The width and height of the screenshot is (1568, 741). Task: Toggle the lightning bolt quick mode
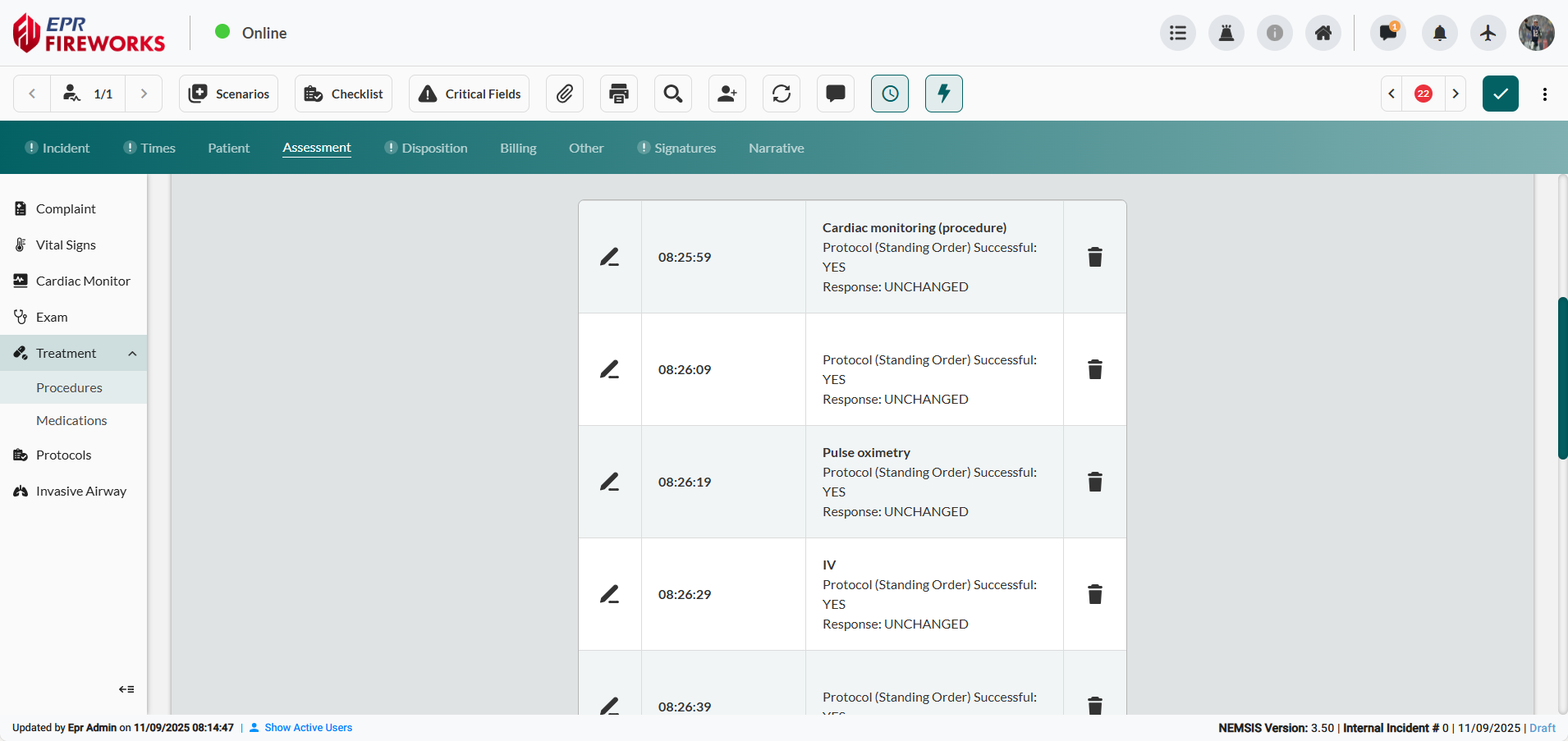point(944,94)
